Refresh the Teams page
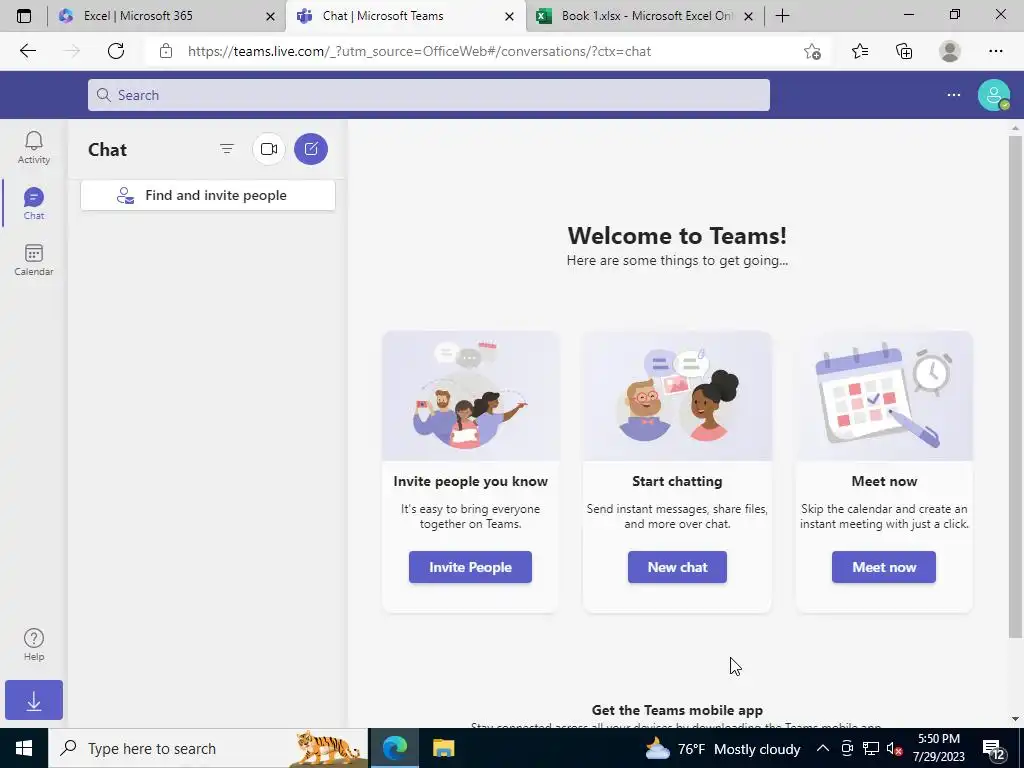The height and width of the screenshot is (768, 1024). (116, 51)
